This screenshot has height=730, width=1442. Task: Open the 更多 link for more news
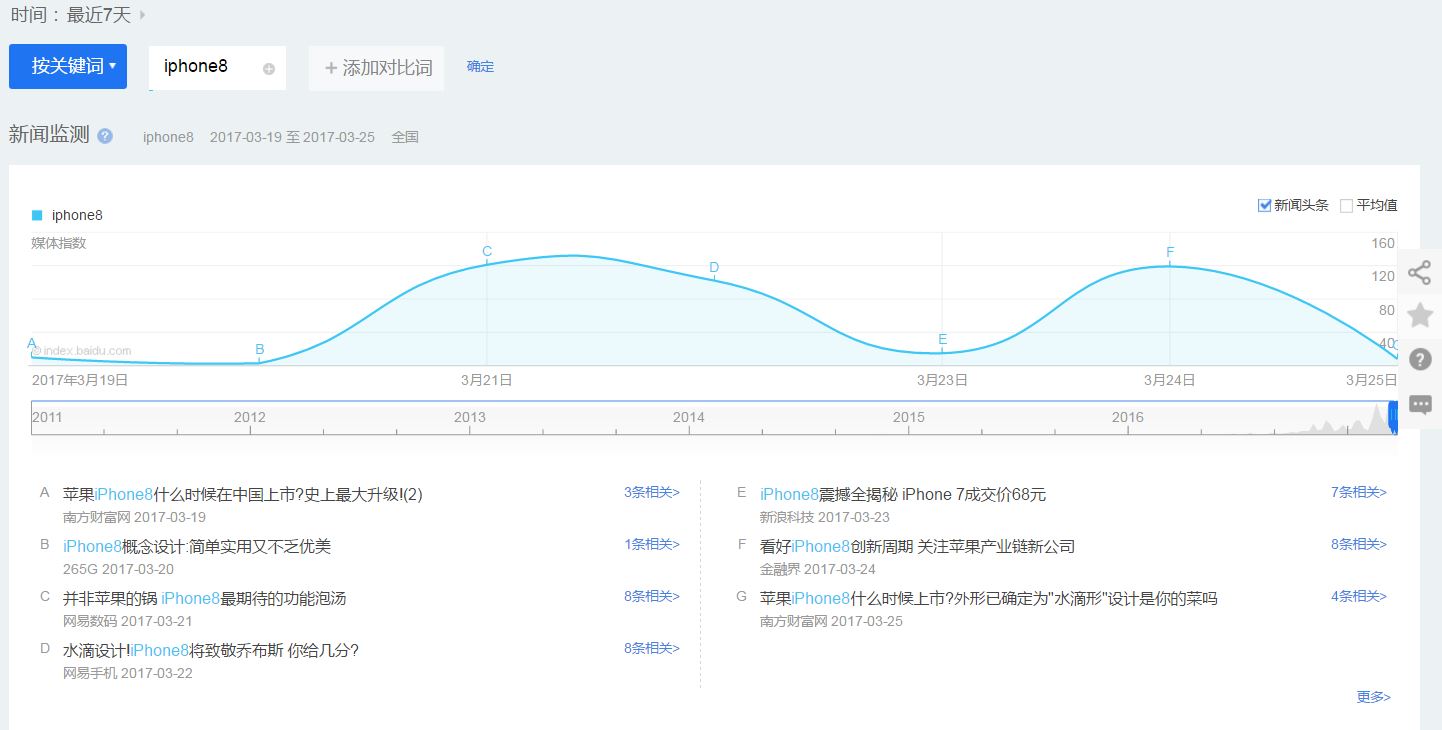1372,697
